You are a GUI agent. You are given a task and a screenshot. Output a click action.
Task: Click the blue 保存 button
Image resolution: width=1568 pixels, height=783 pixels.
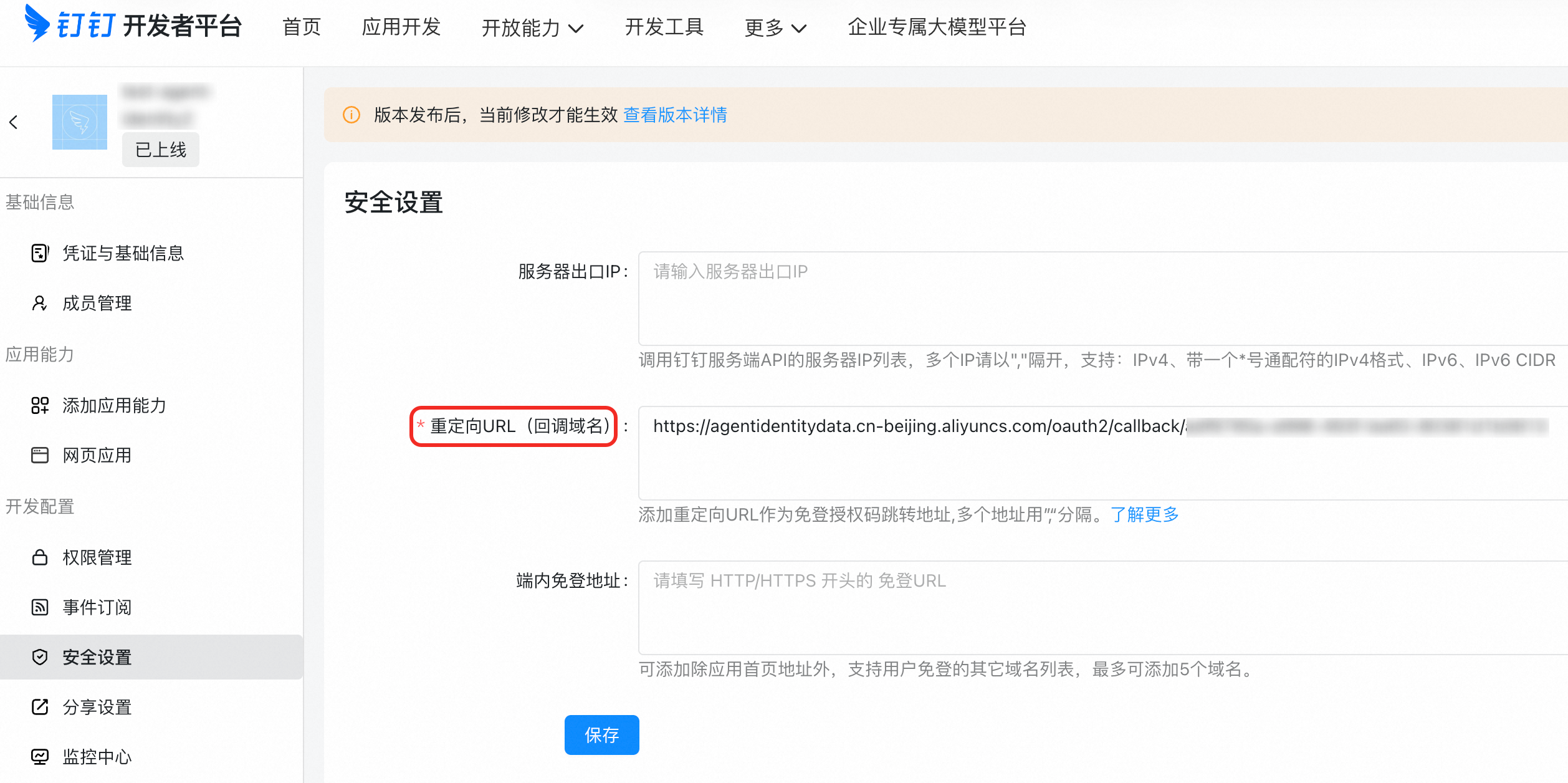click(x=601, y=735)
